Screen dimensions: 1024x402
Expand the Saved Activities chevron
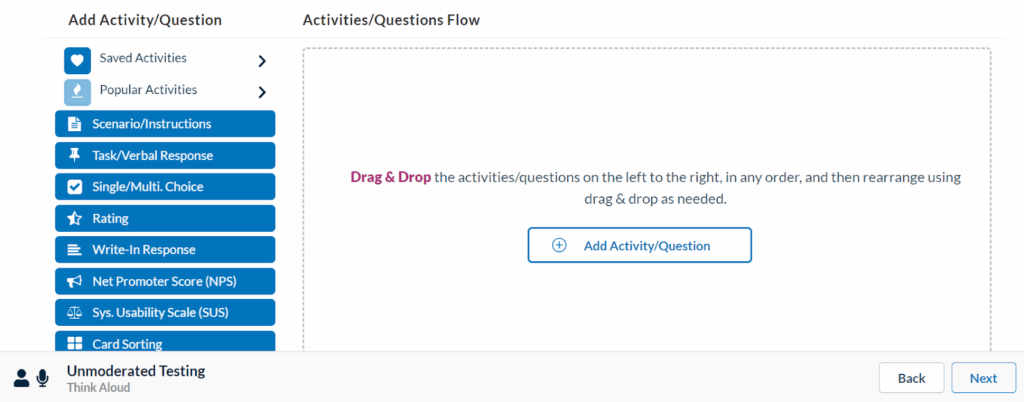262,61
